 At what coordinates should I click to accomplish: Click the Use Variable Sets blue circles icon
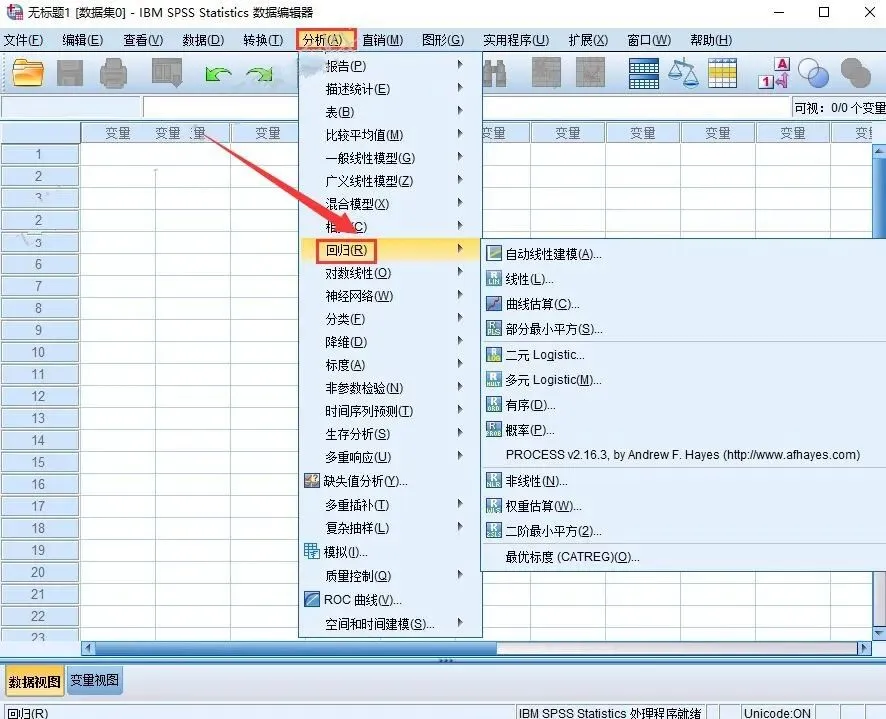[813, 73]
